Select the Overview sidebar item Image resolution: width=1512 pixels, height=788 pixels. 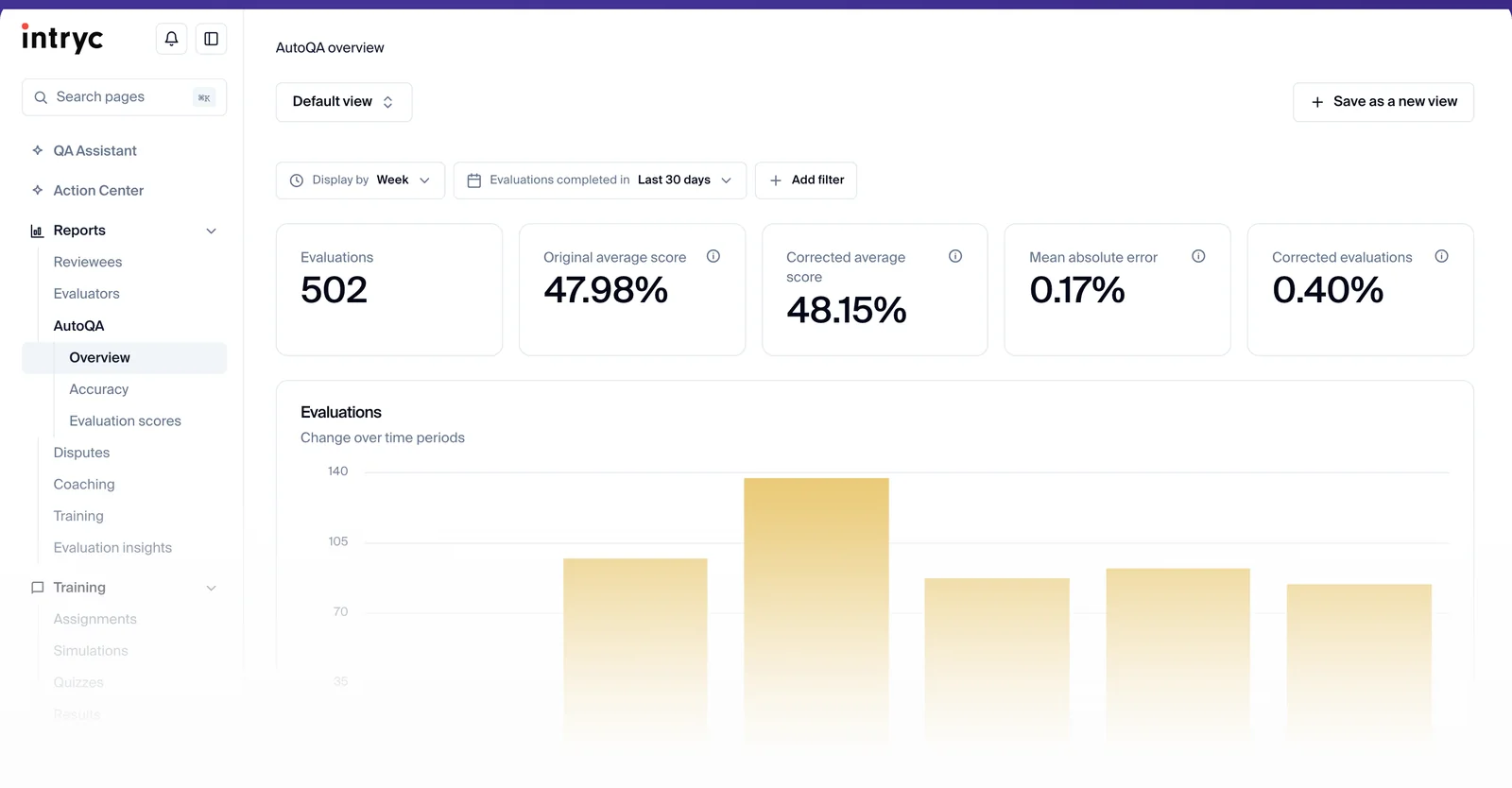(x=124, y=357)
